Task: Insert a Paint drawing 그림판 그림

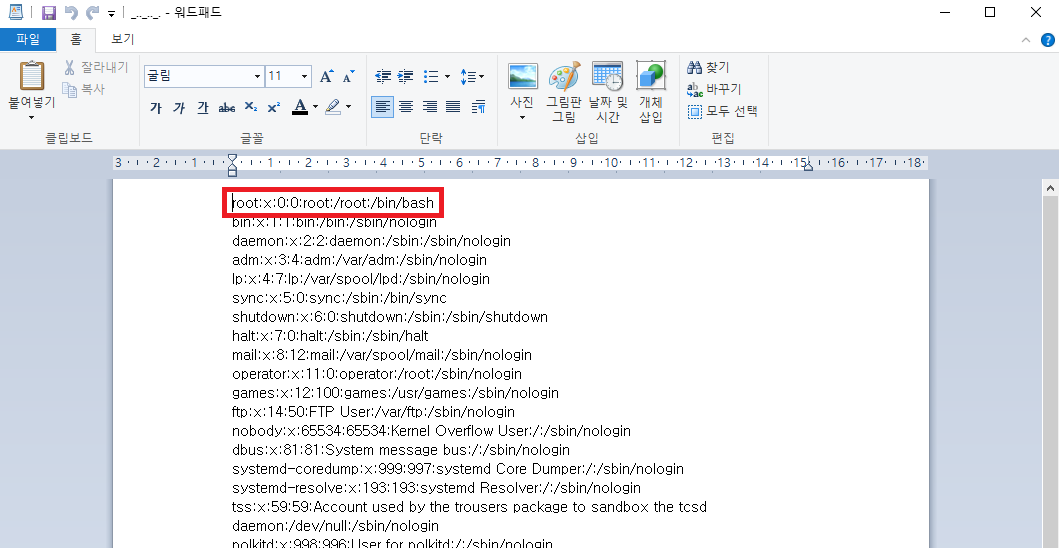Action: (x=564, y=91)
